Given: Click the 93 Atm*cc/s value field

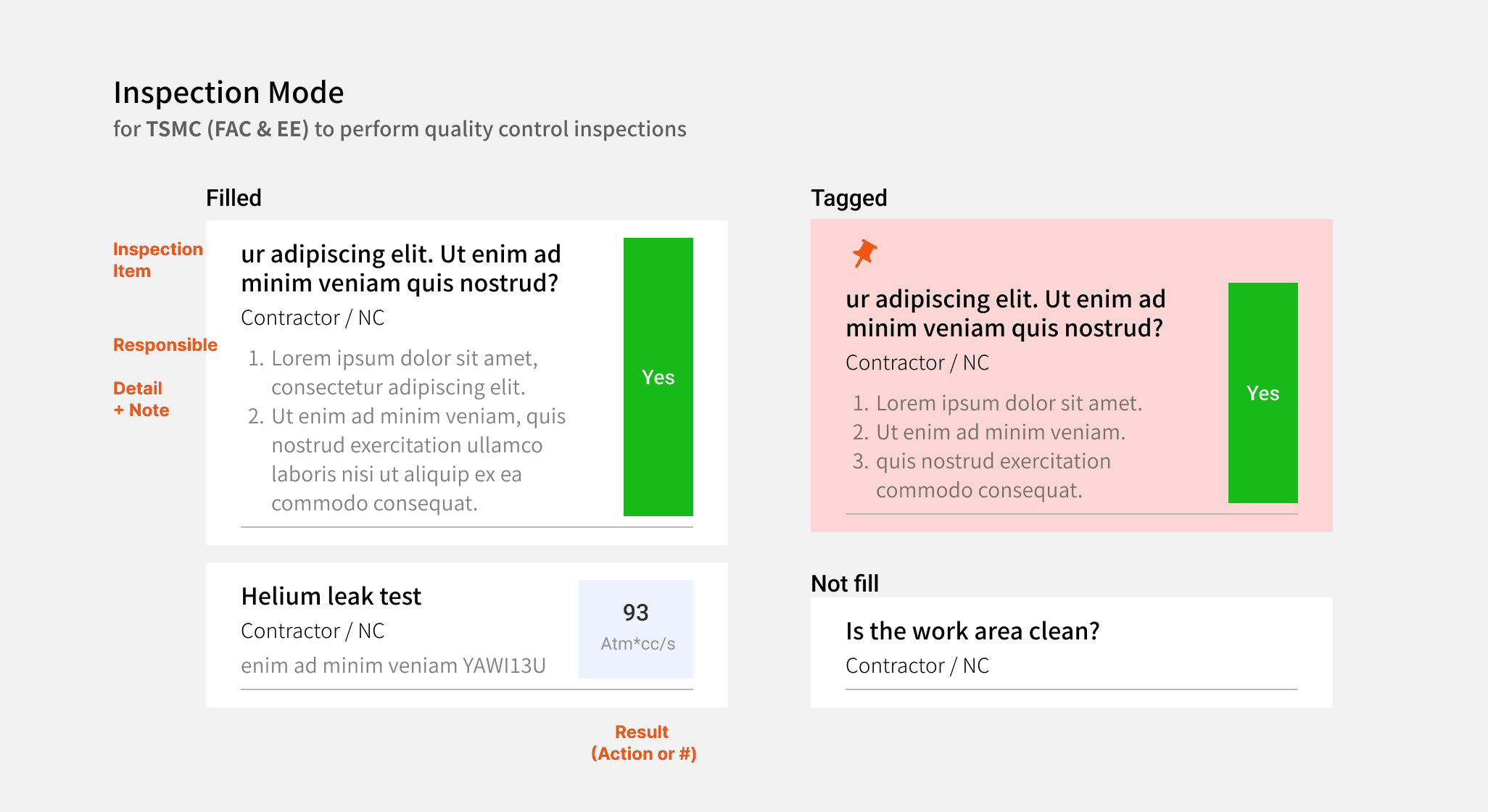Looking at the screenshot, I should (636, 629).
